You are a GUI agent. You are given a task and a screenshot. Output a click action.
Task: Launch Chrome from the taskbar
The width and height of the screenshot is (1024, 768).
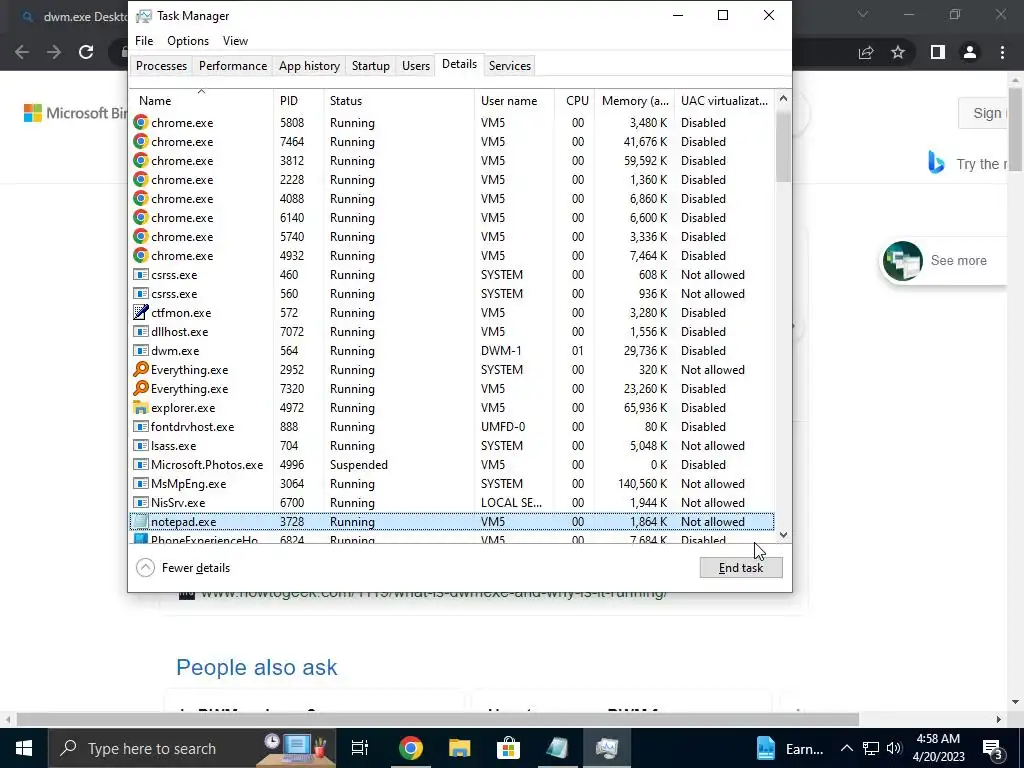411,748
